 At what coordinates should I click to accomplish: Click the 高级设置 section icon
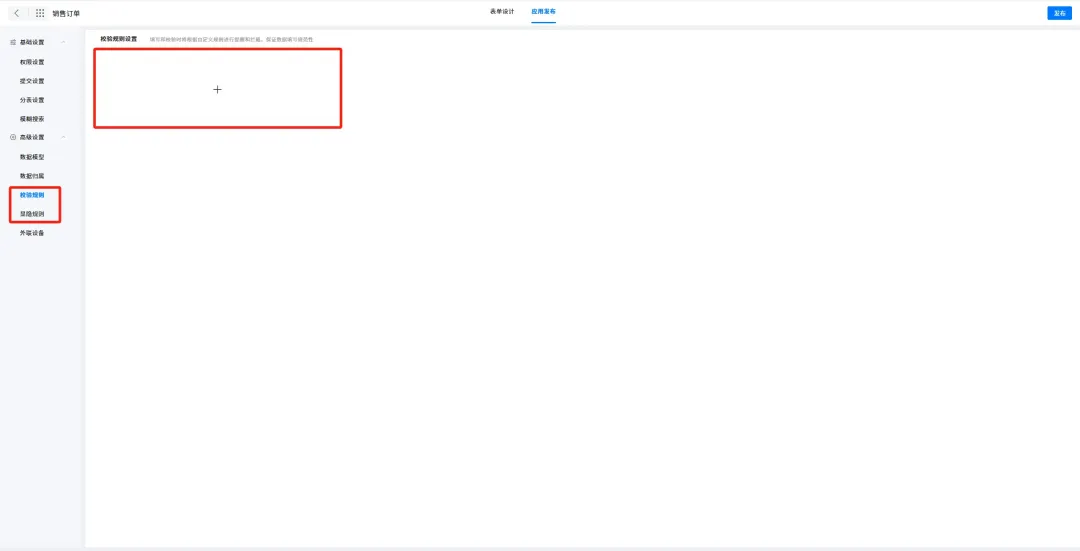(13, 137)
